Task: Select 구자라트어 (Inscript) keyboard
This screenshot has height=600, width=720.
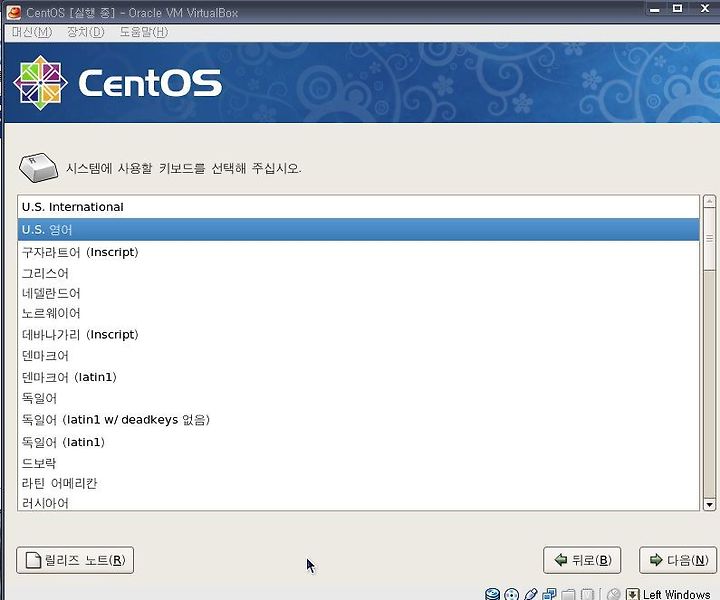Action: coord(358,252)
